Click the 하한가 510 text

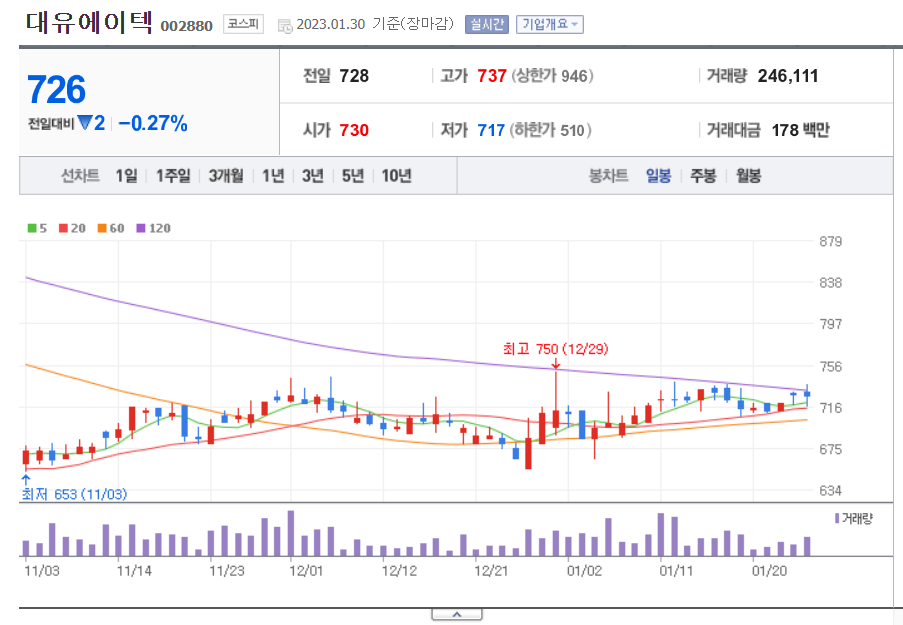(x=551, y=130)
